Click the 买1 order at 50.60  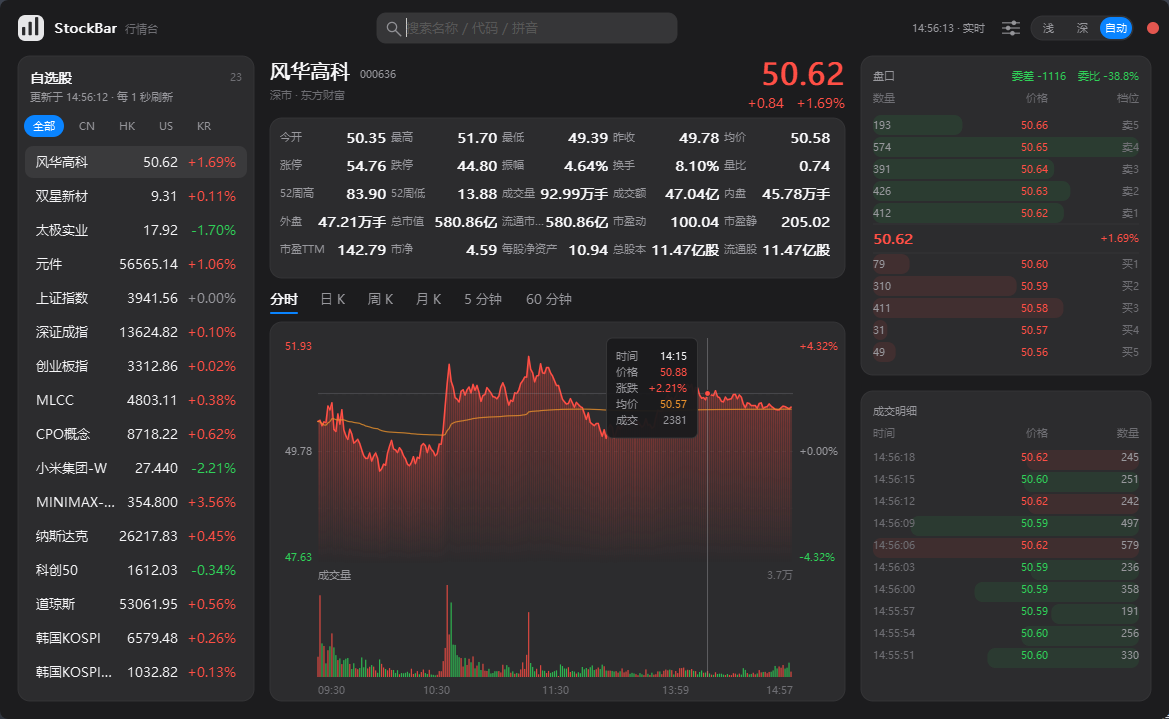[1006, 264]
